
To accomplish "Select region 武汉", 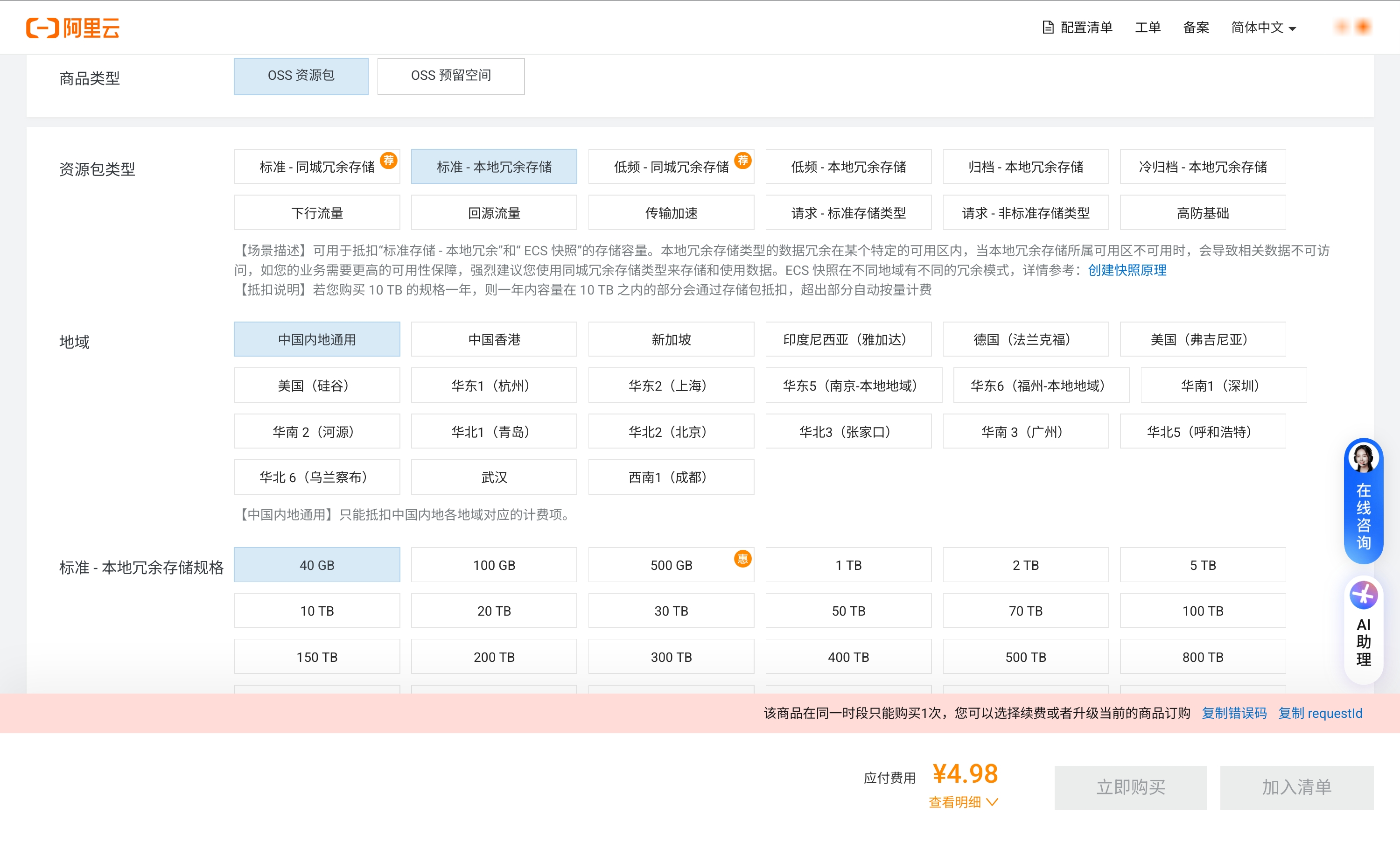I will [x=494, y=477].
